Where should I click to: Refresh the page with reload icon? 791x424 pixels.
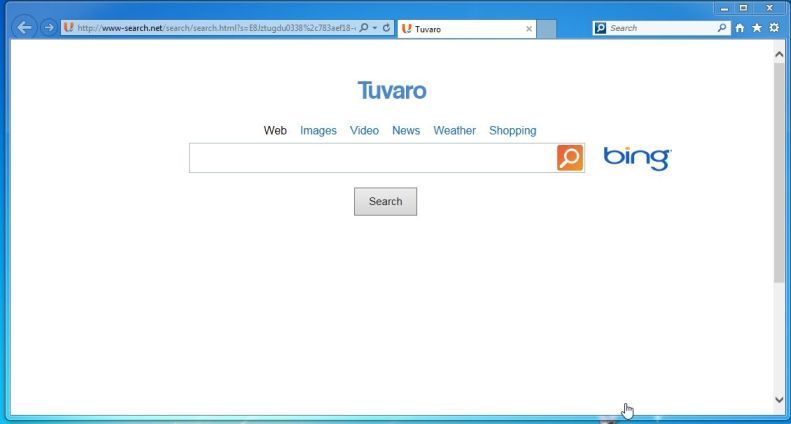386,28
